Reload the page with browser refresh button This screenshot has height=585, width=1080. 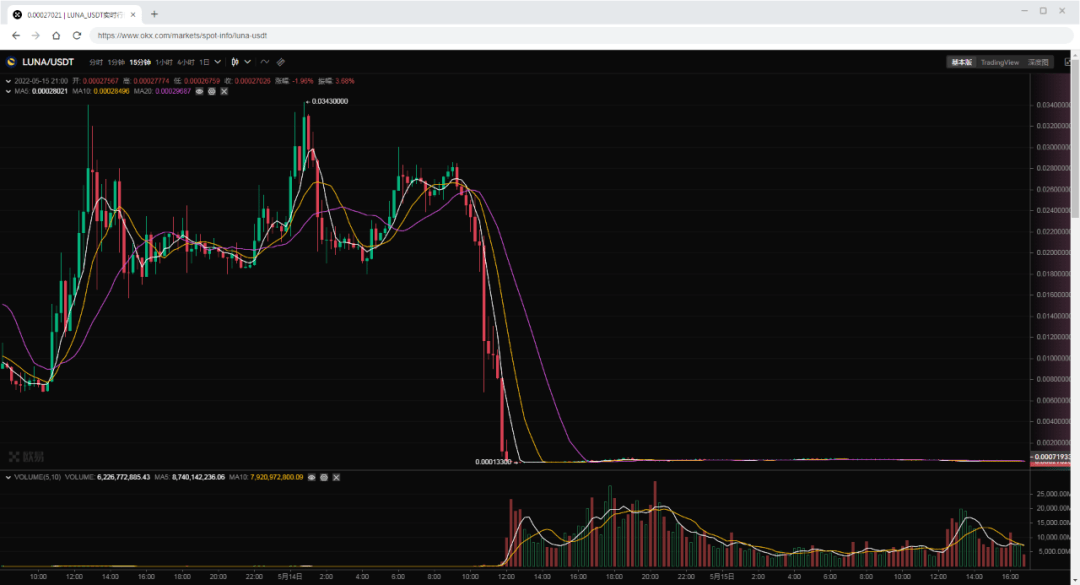point(77,35)
